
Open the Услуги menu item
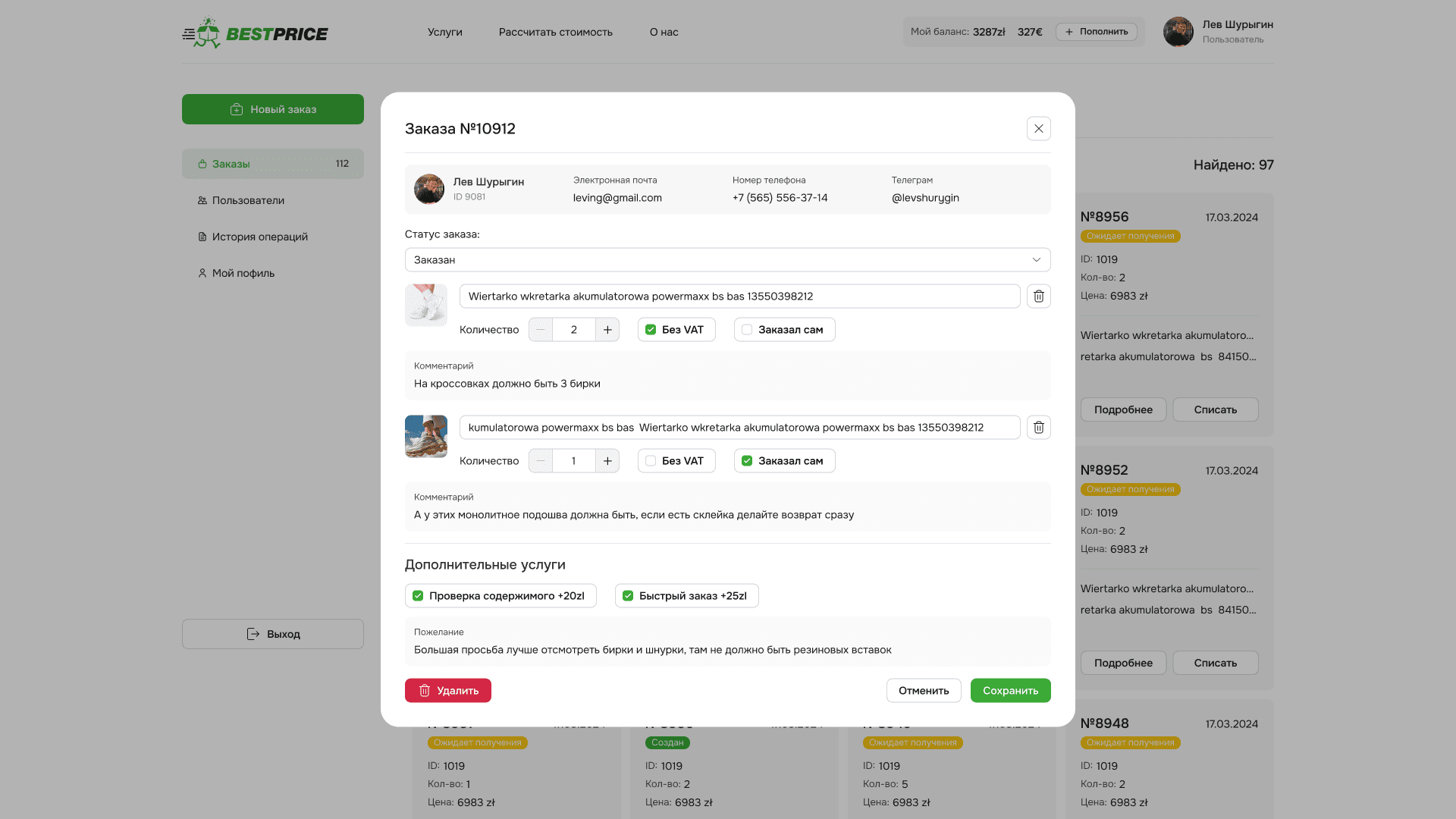pyautogui.click(x=444, y=33)
